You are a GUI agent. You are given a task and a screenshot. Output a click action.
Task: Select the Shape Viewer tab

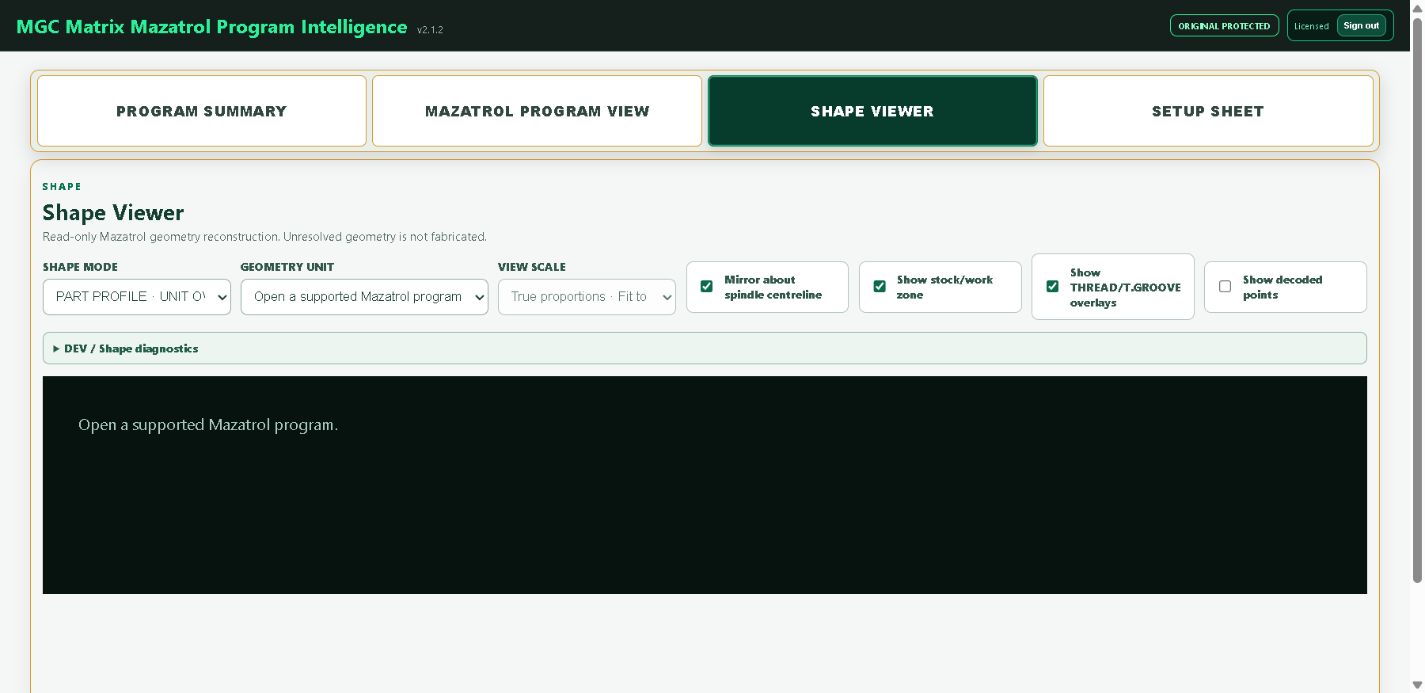[872, 111]
